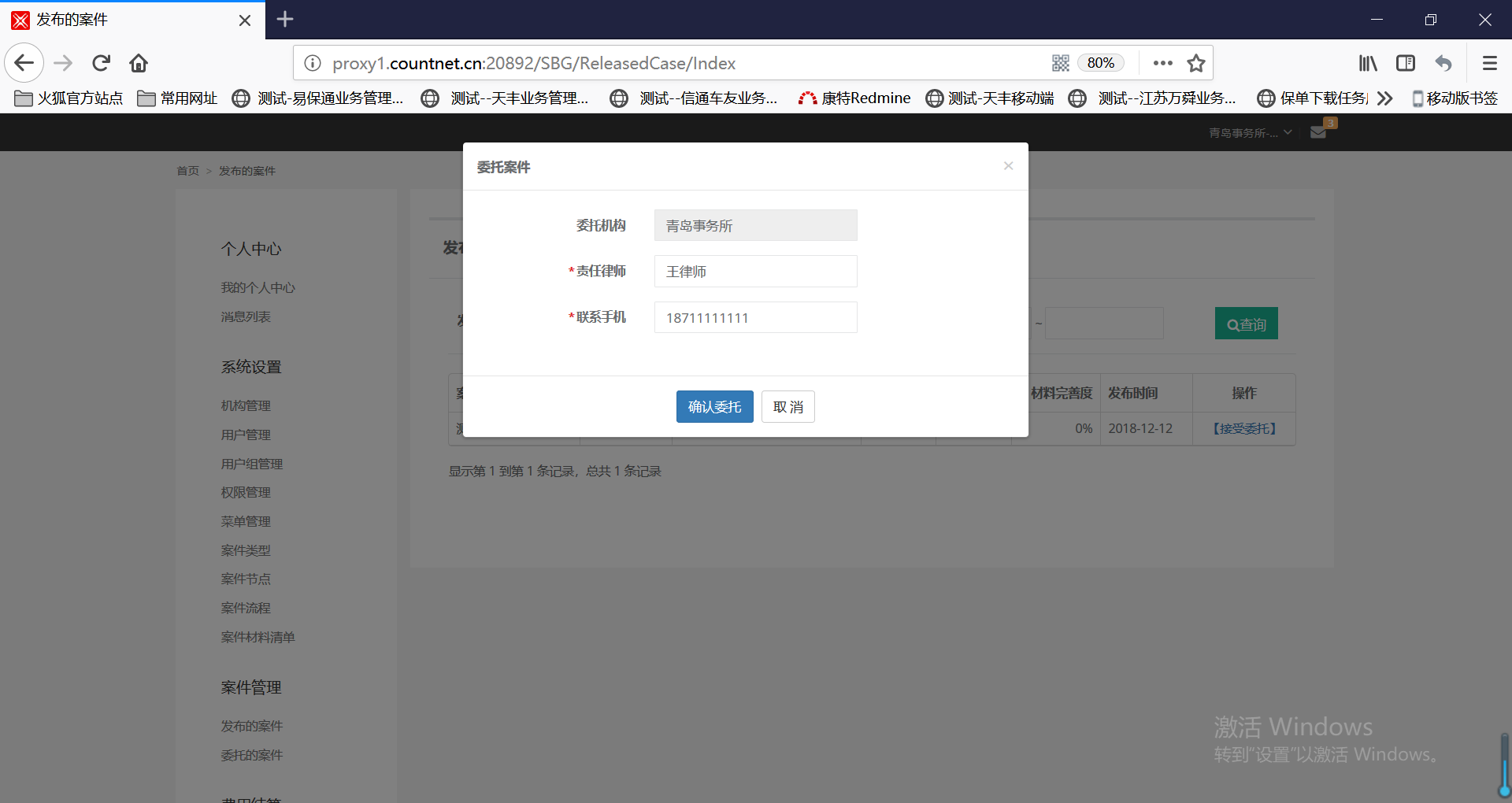Click the browser back arrow
1512x803 pixels.
[24, 63]
